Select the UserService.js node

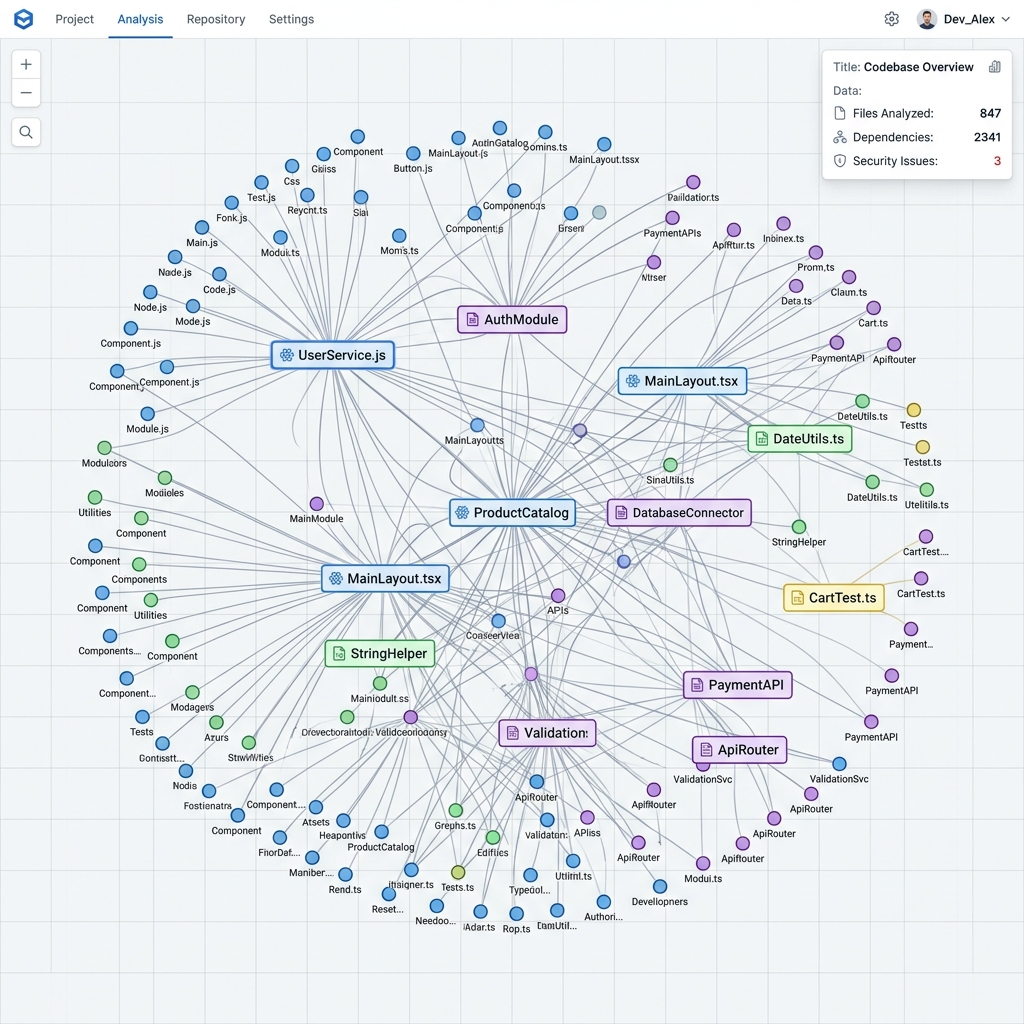click(x=332, y=355)
